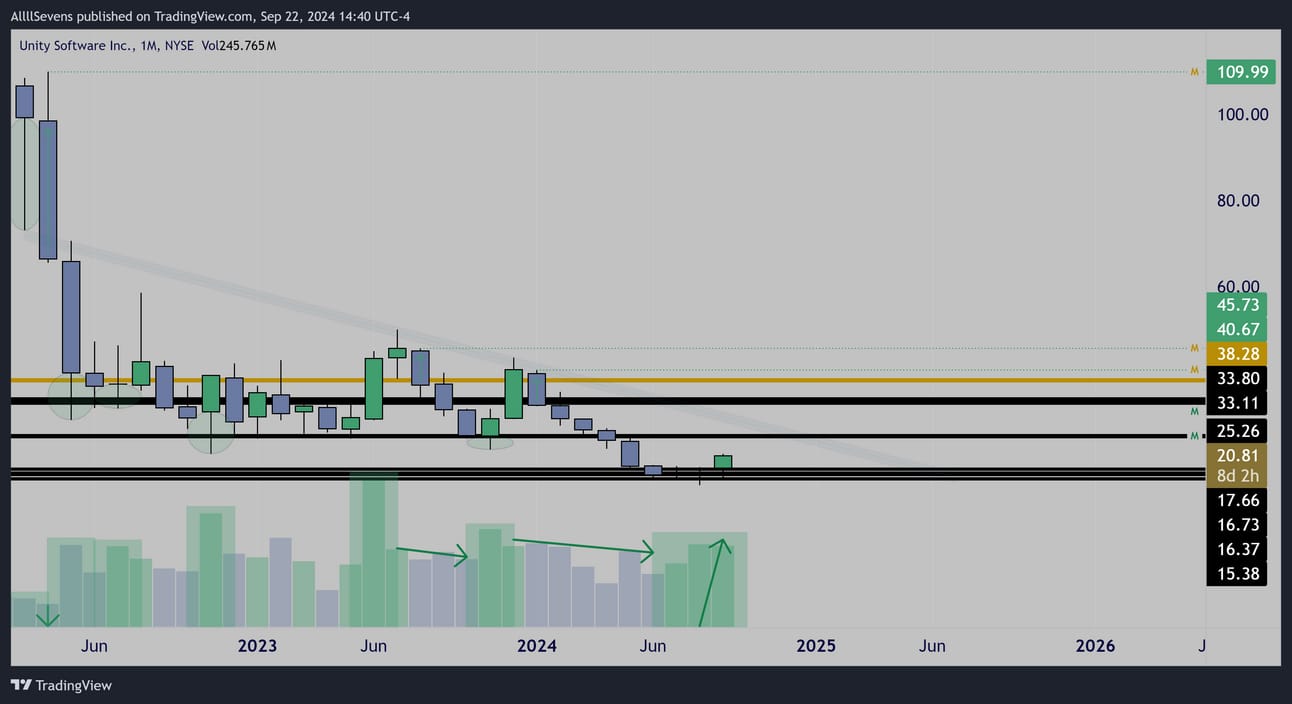Select the green 40.67 price label
This screenshot has width=1292, height=704.
point(1237,329)
